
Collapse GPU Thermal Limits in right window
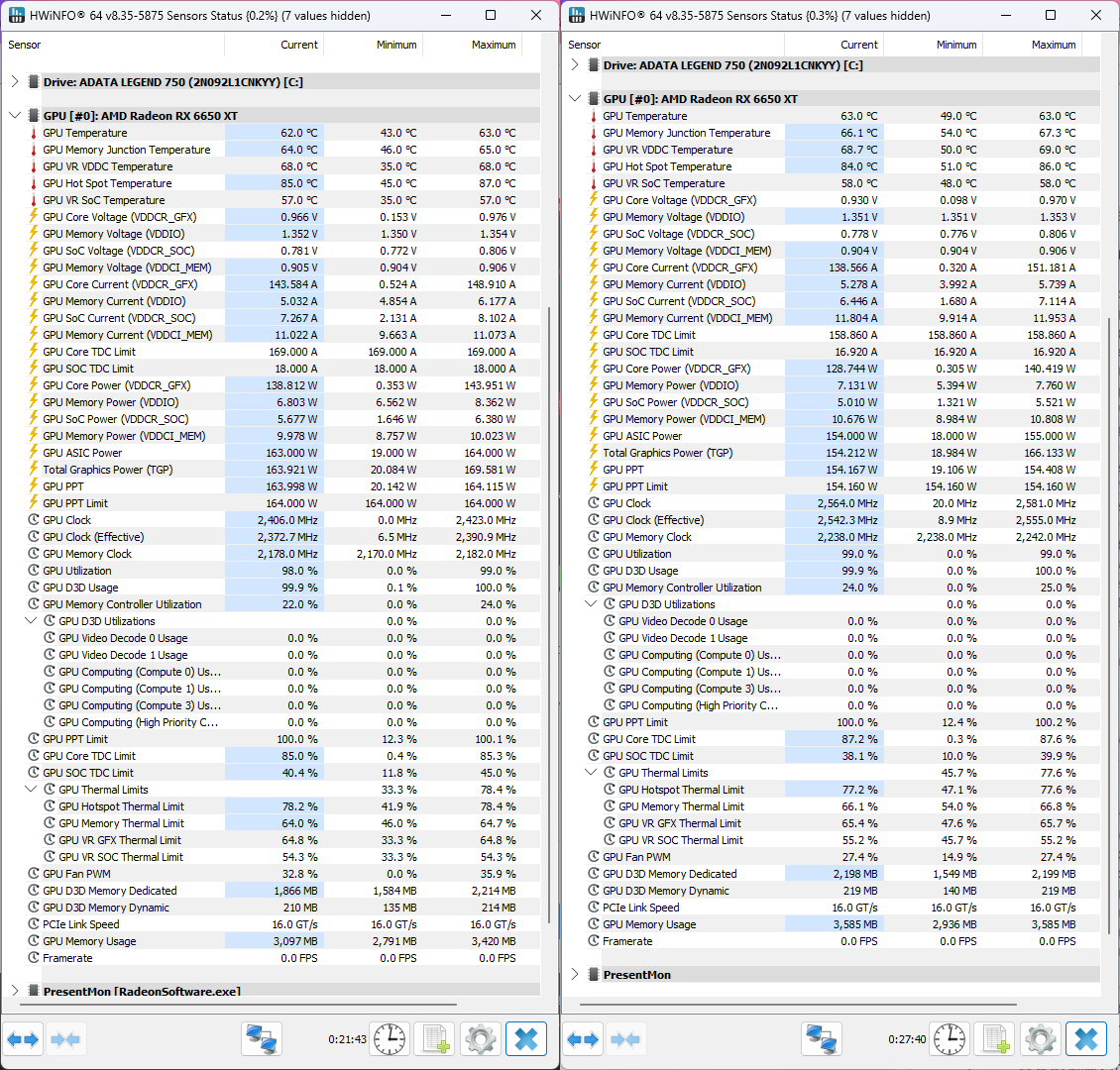click(591, 773)
